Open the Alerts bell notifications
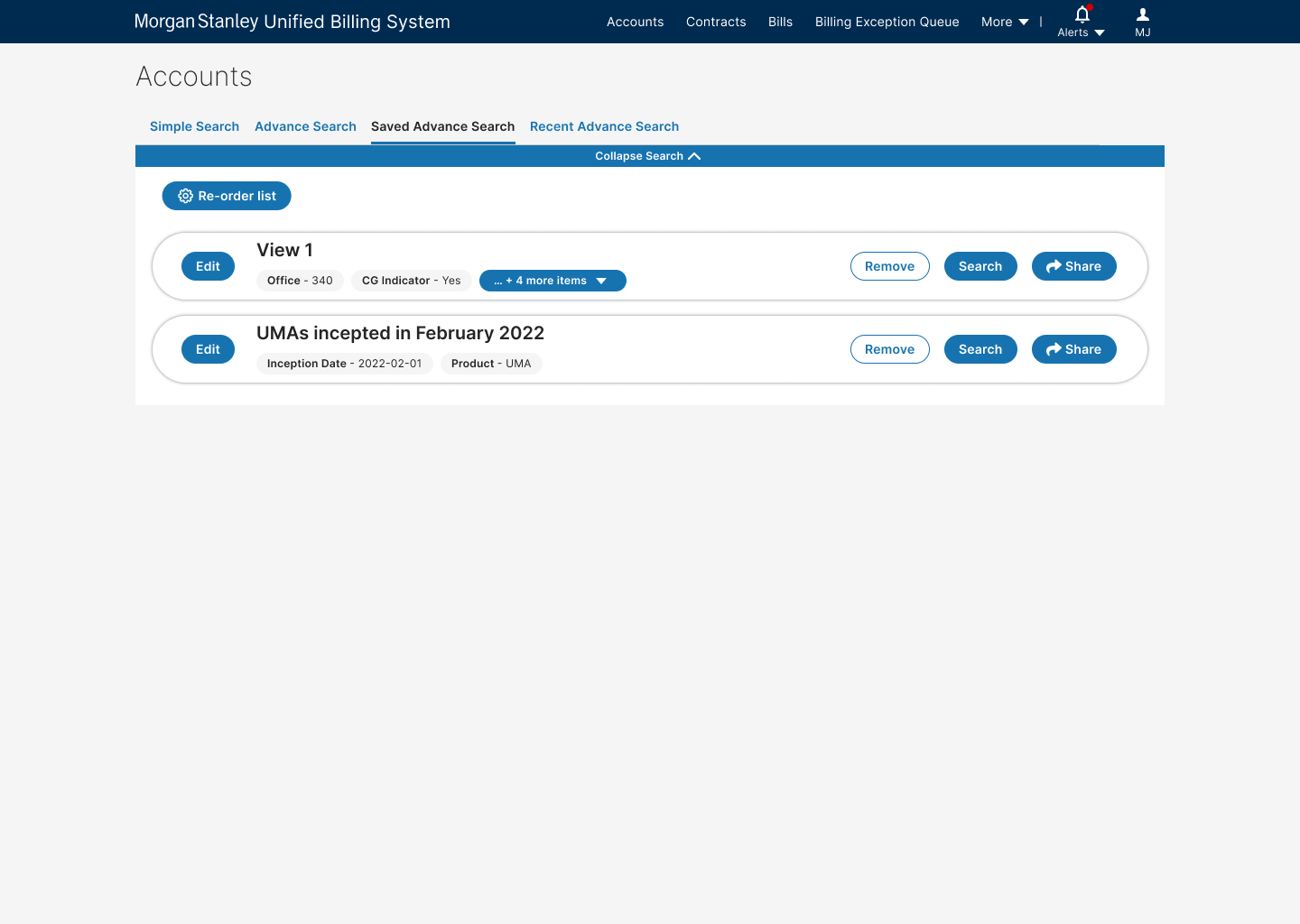This screenshot has width=1300, height=924. pyautogui.click(x=1082, y=22)
